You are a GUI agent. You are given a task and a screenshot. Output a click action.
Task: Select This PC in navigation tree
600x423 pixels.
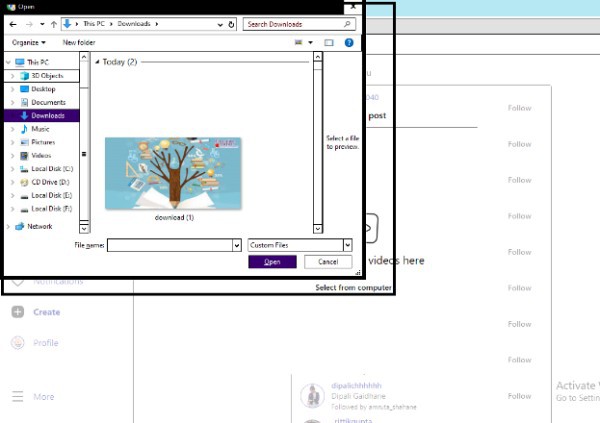point(38,62)
